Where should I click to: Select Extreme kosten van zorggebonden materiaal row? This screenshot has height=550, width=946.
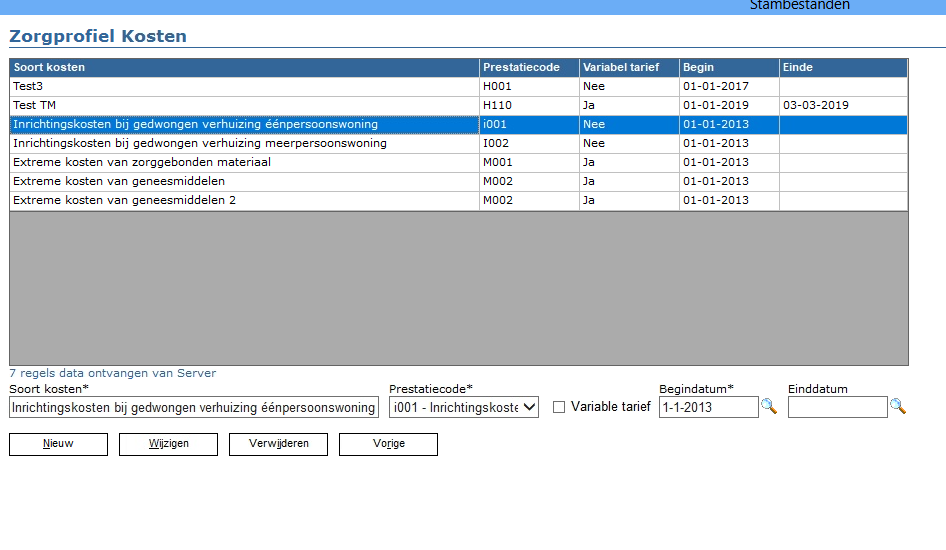click(x=244, y=162)
